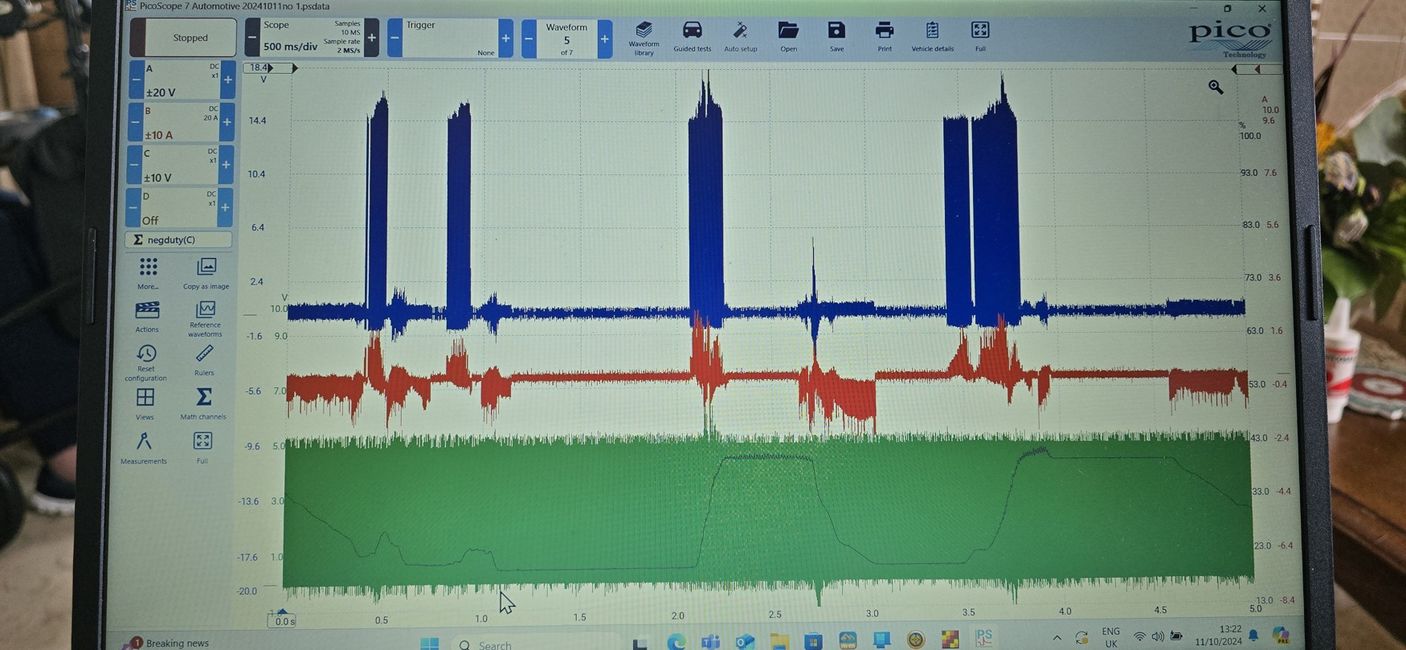
Task: Decrease the Scope timebase with minus
Action: coord(252,38)
